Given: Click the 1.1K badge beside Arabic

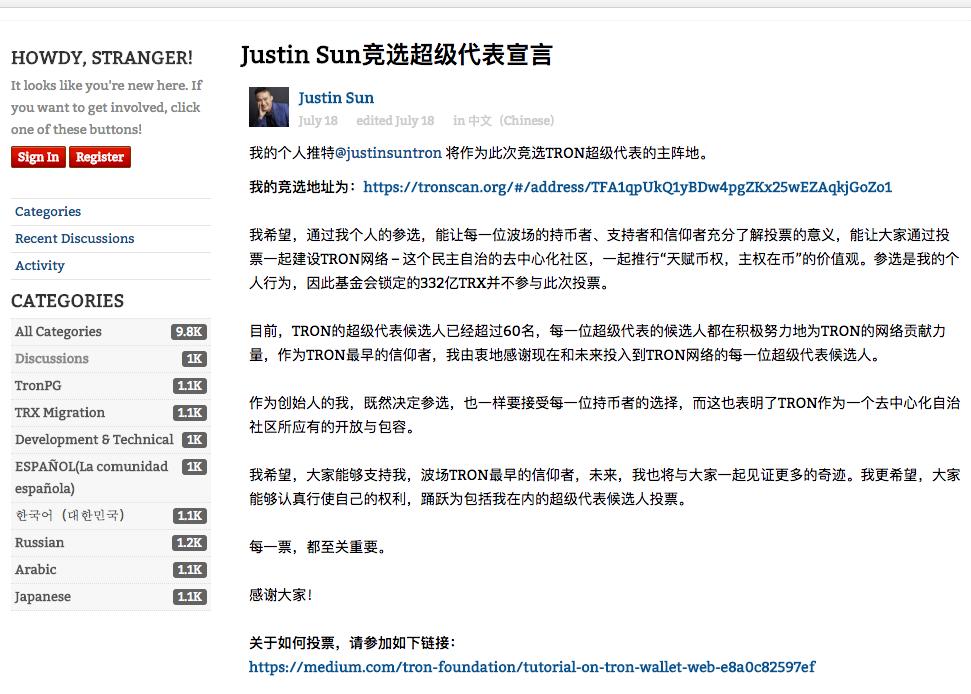Looking at the screenshot, I should (189, 570).
